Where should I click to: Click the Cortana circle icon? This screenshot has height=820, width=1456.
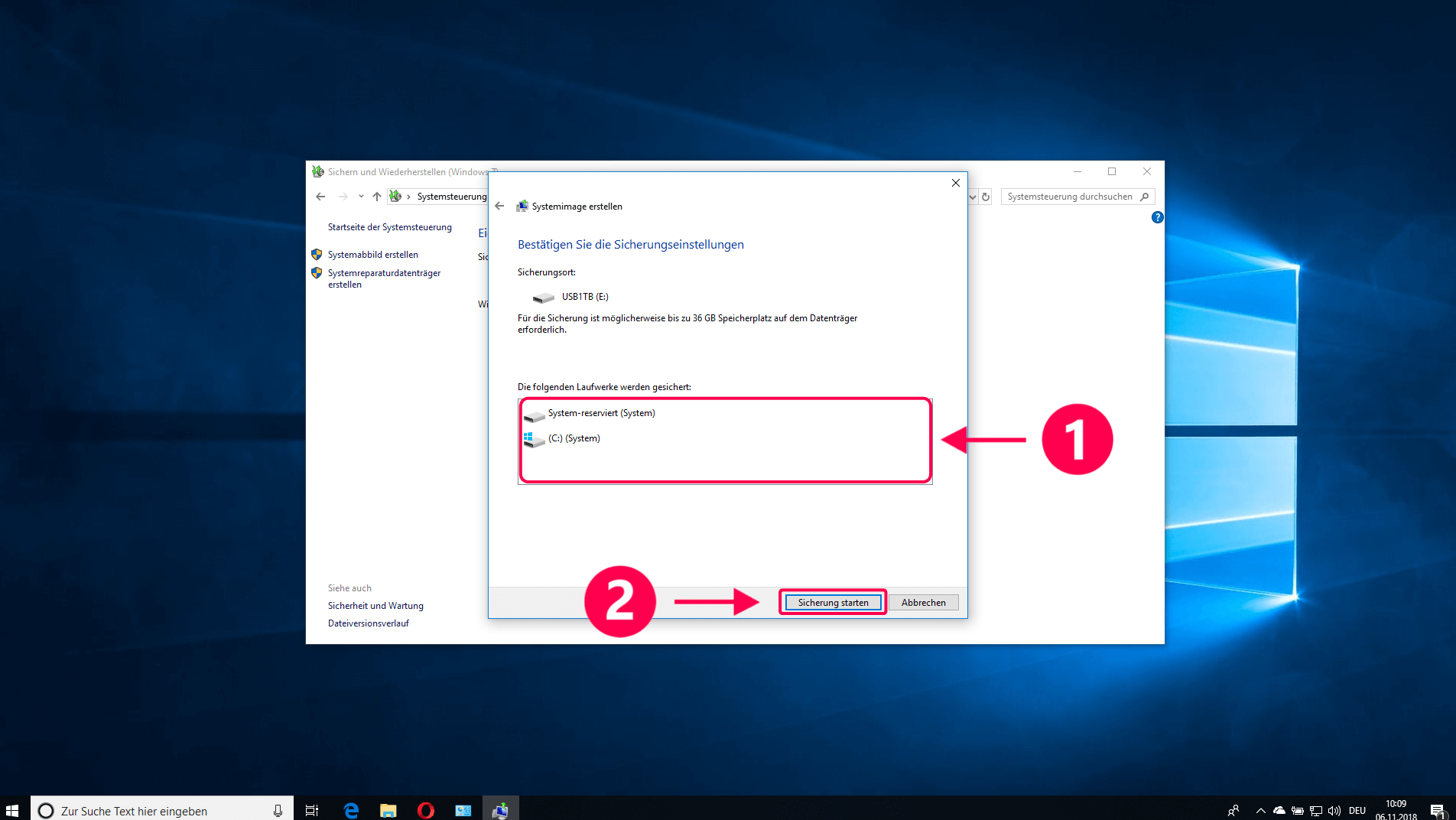[46, 811]
